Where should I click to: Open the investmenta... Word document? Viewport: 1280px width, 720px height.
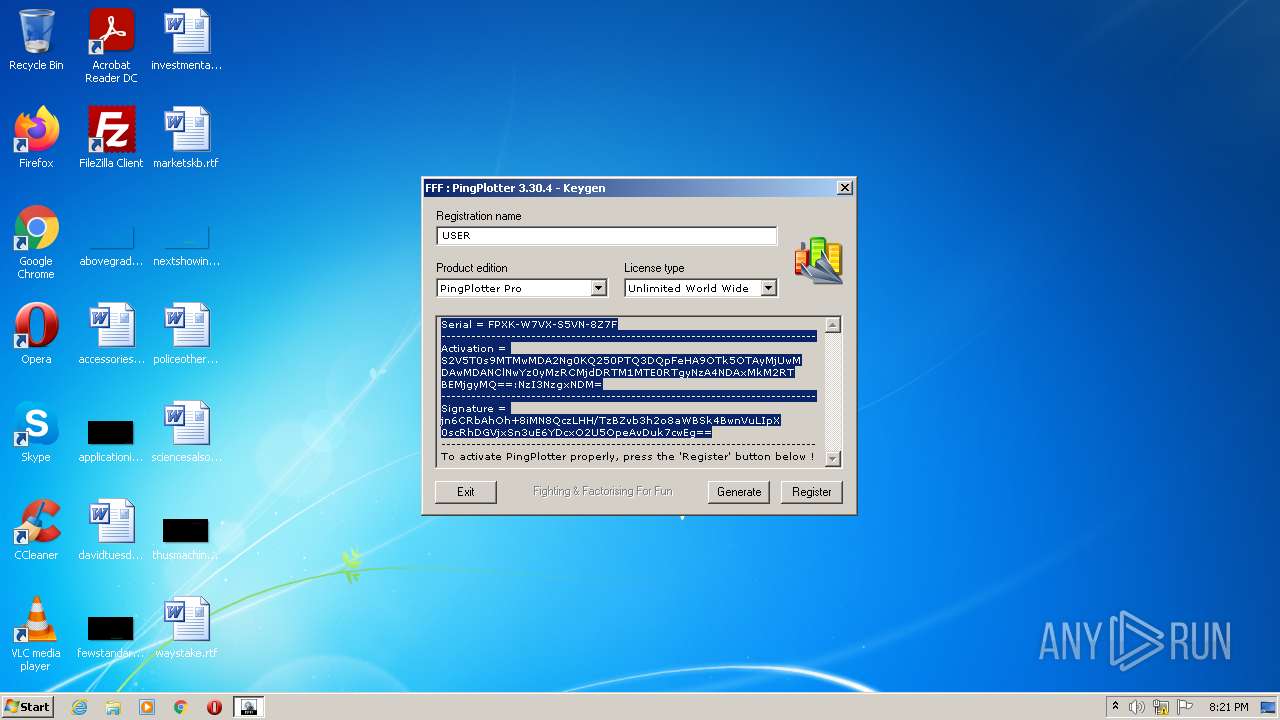coord(186,41)
